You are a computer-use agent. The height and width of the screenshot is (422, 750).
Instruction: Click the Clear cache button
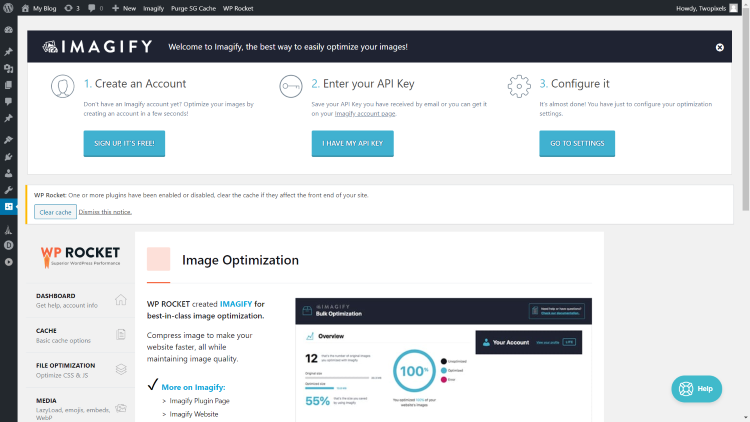[55, 212]
